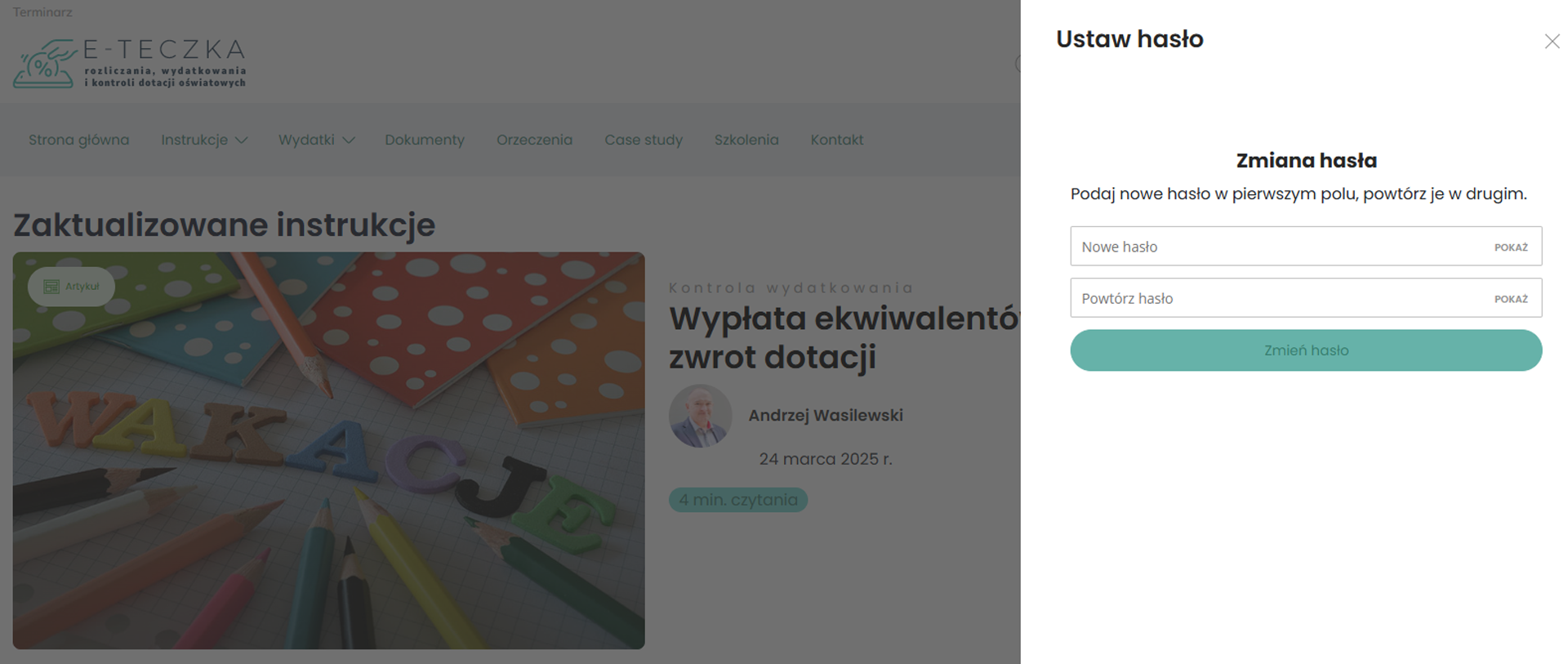Show password in Powtórz hasło field
Screen dimensions: 1568x664
1510,299
